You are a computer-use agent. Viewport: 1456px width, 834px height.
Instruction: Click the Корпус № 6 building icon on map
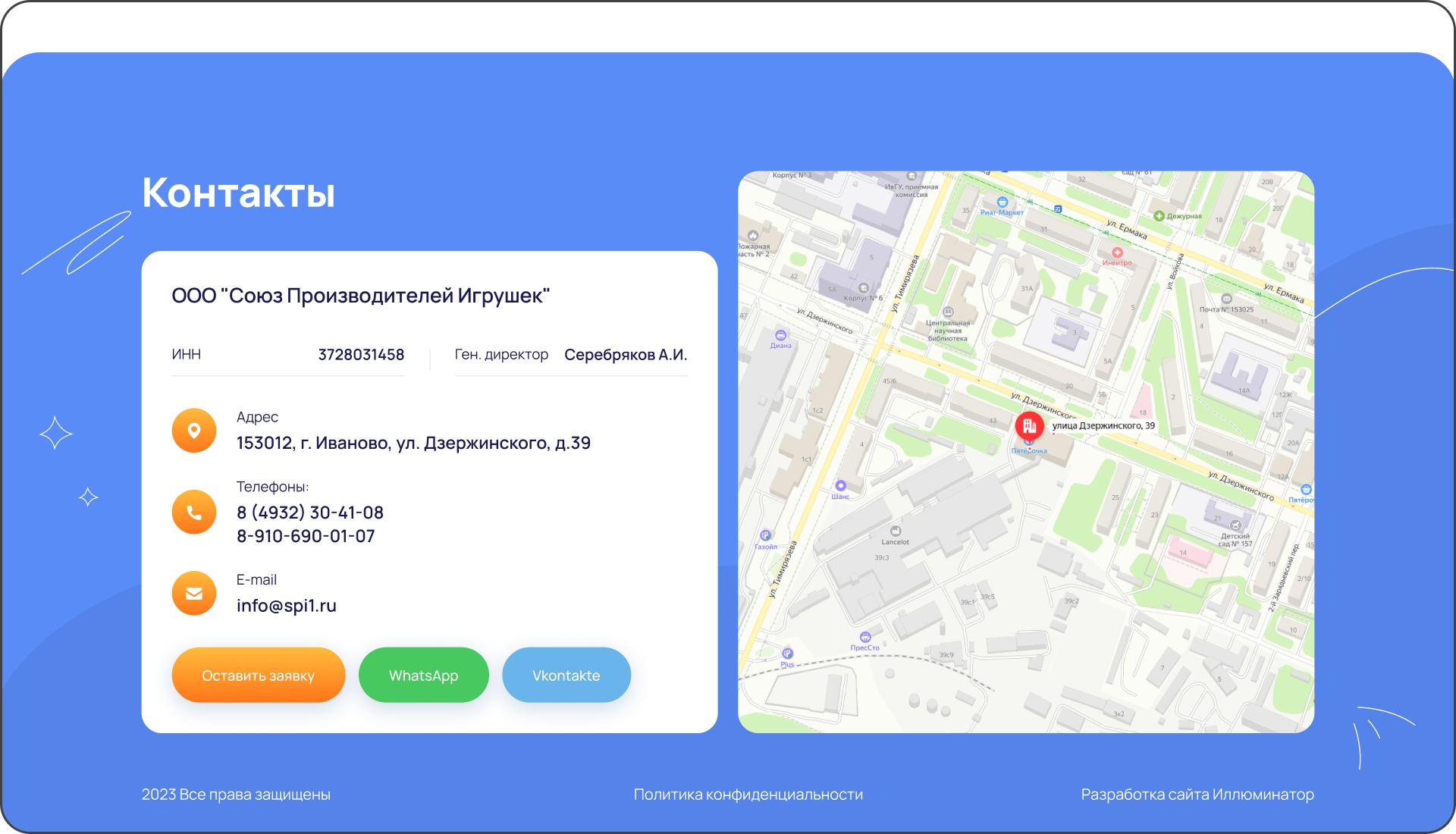pos(863,288)
